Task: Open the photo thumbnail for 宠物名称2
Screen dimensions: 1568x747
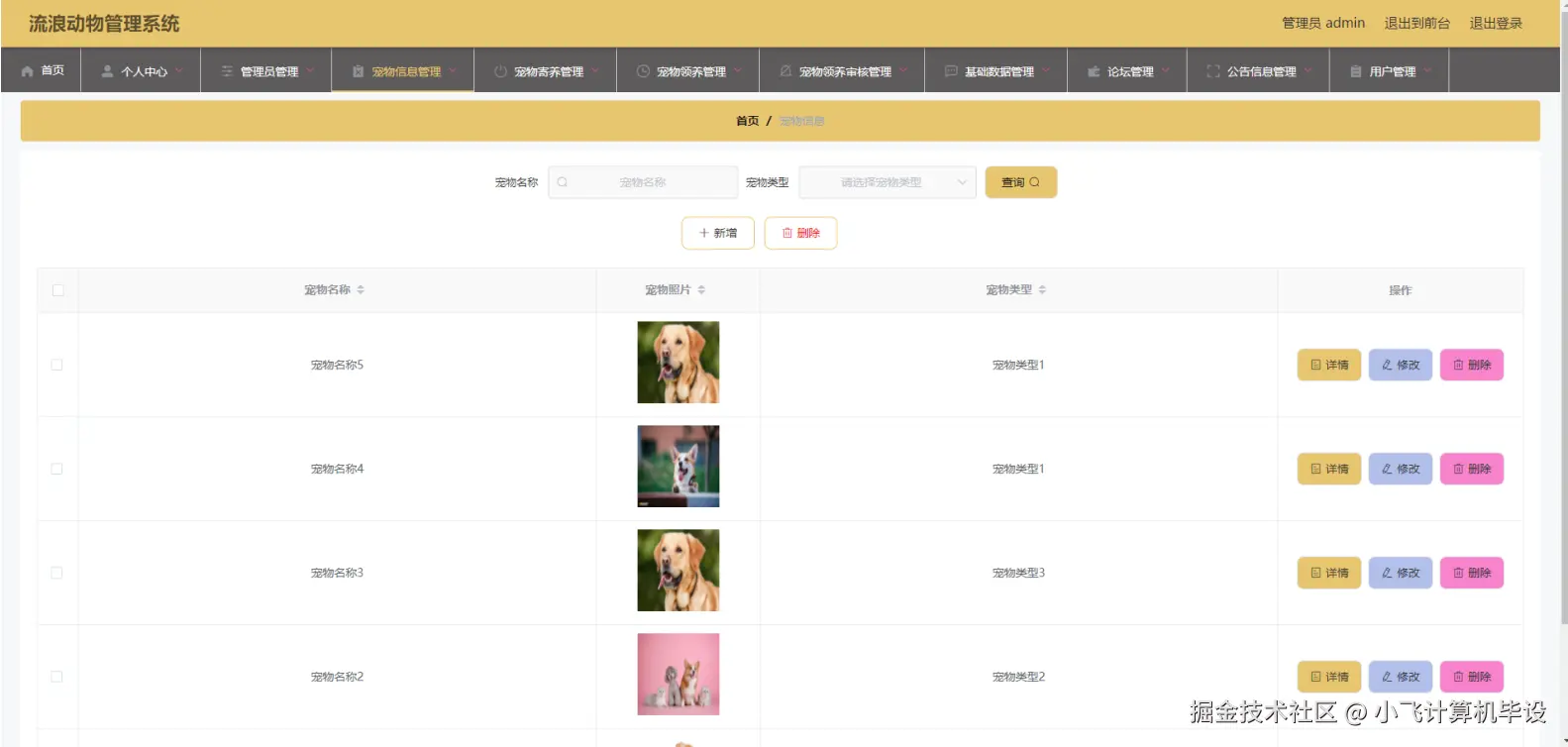Action: pyautogui.click(x=679, y=675)
